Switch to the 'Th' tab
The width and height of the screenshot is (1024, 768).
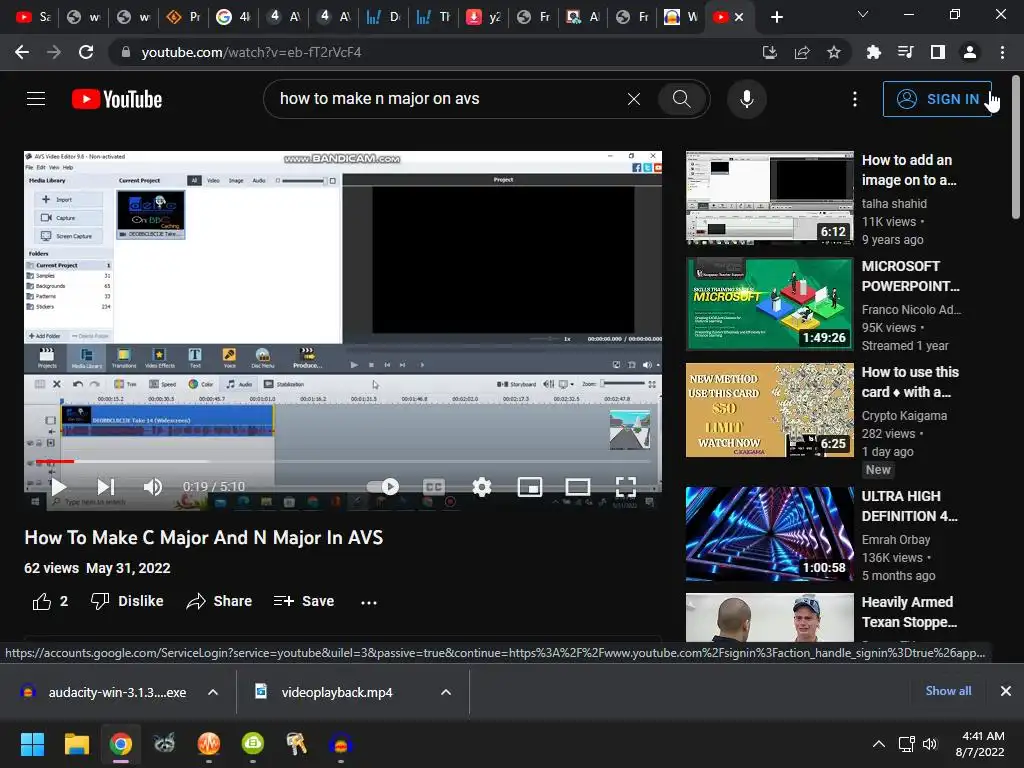click(x=434, y=17)
